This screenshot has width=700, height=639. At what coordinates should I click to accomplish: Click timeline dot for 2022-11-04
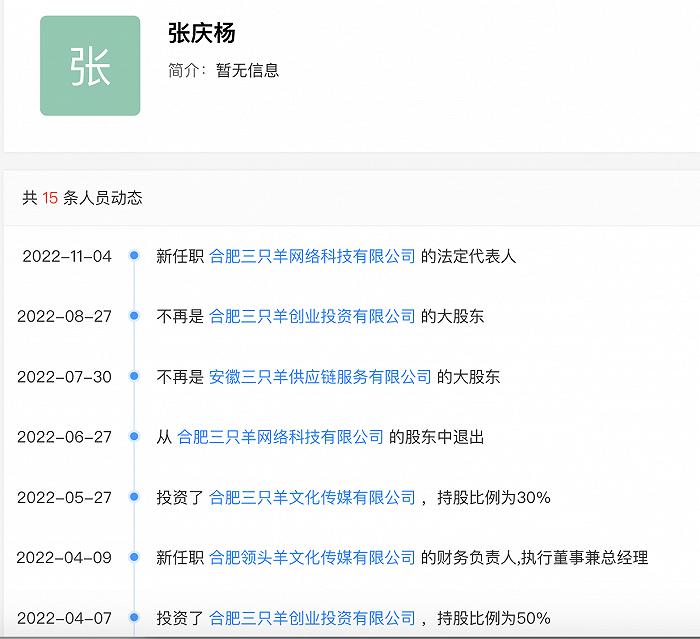(x=134, y=255)
